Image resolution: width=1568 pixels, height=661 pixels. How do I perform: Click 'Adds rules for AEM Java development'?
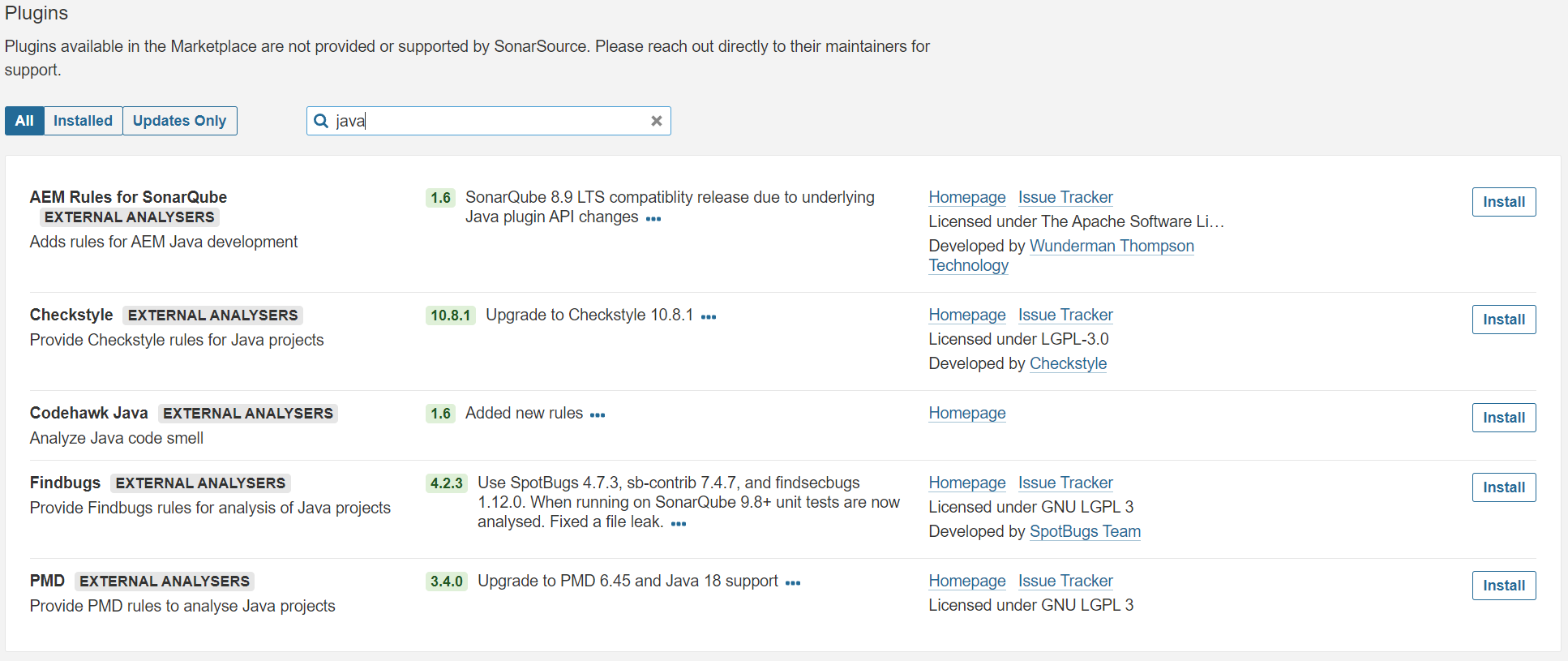pos(164,242)
